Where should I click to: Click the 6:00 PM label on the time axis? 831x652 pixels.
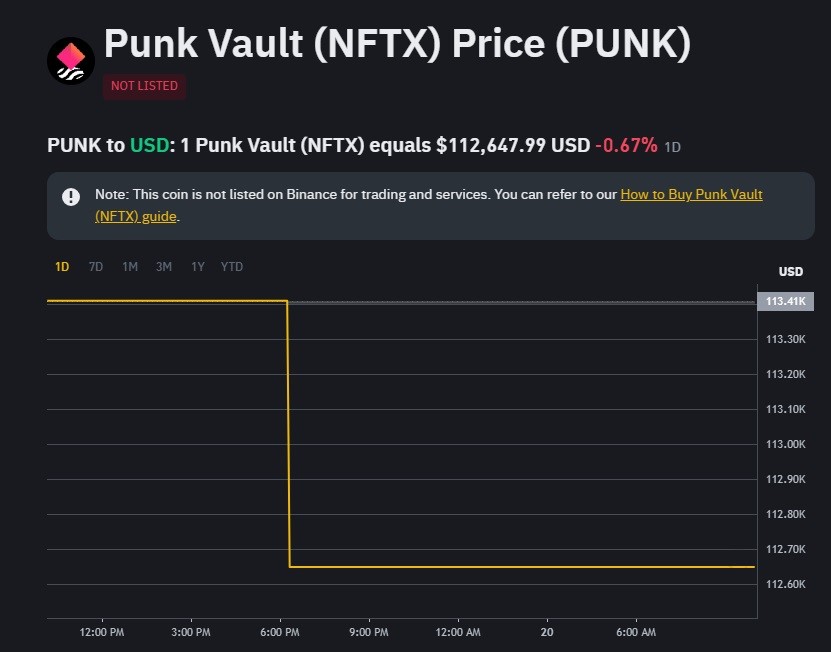[x=279, y=632]
